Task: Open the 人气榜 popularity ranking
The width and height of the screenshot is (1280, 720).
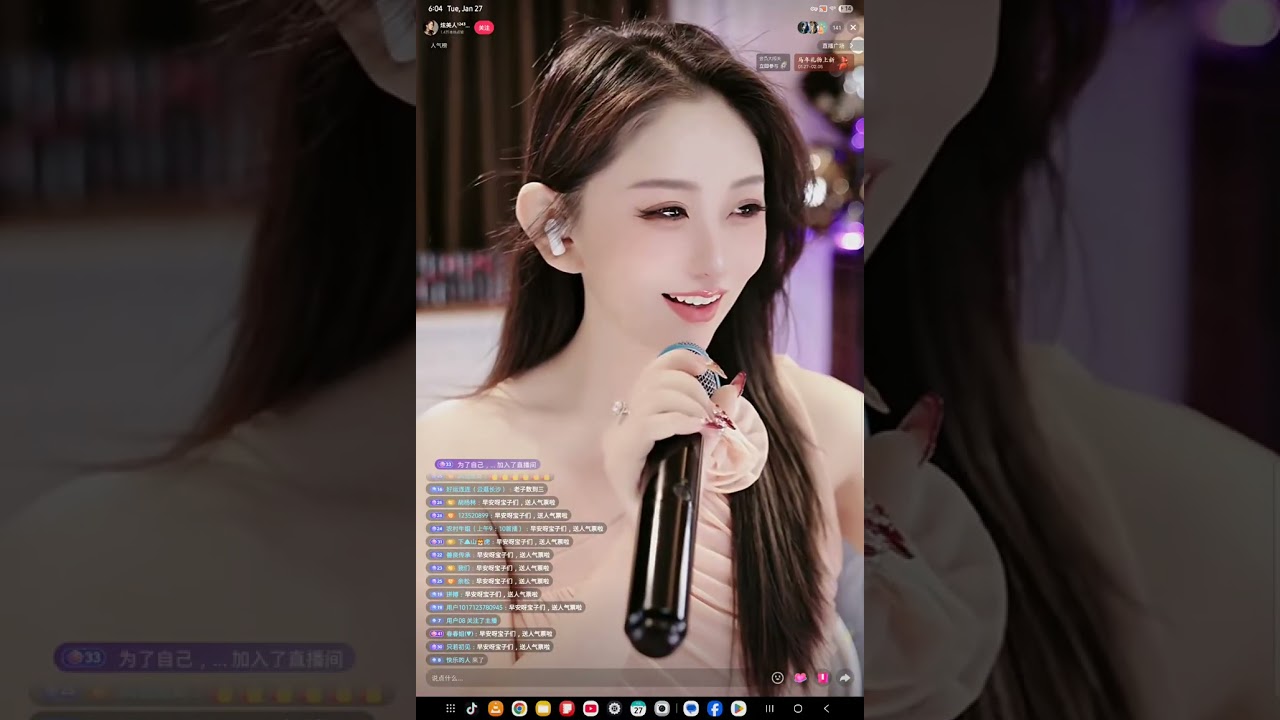Action: [x=439, y=45]
